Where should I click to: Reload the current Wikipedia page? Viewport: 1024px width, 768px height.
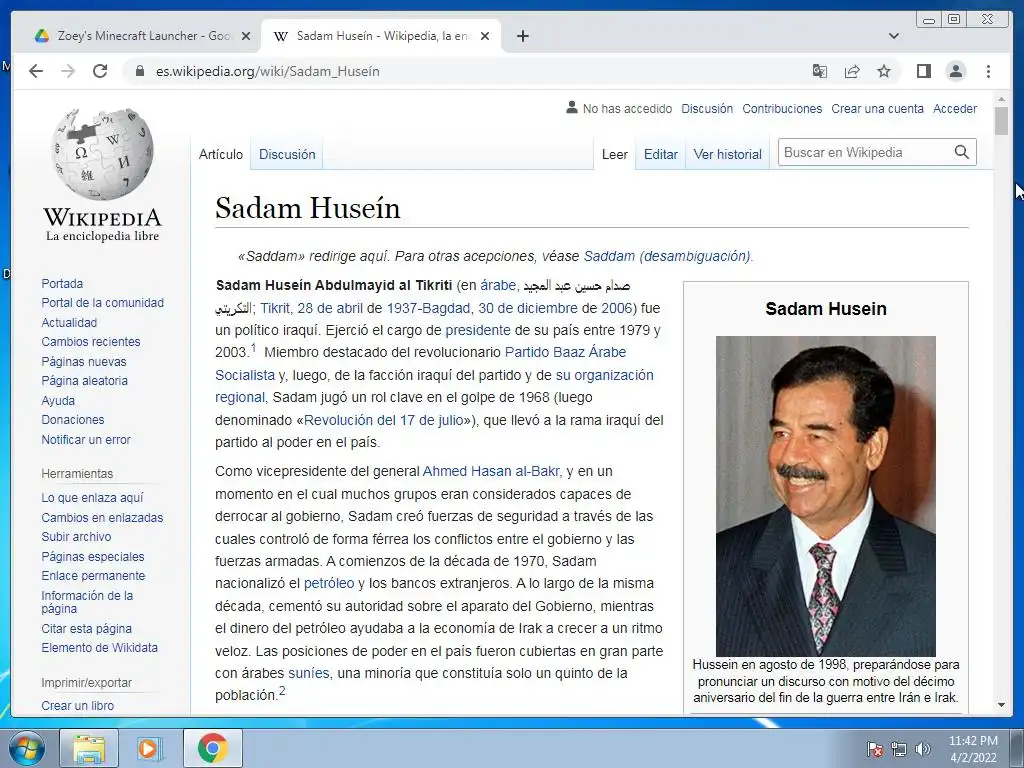(100, 71)
